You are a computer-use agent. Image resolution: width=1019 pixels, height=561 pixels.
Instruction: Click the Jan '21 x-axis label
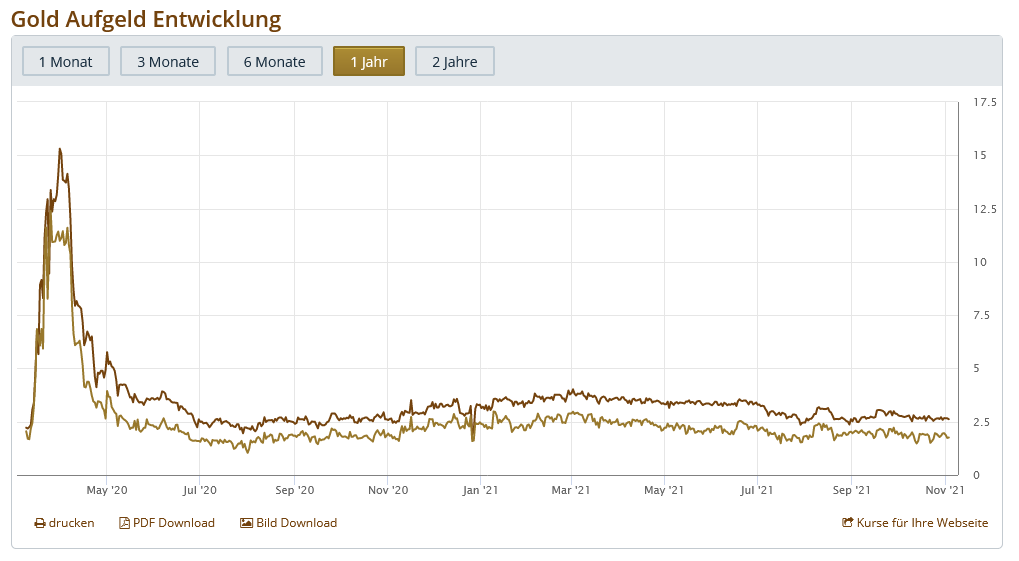pyautogui.click(x=480, y=490)
